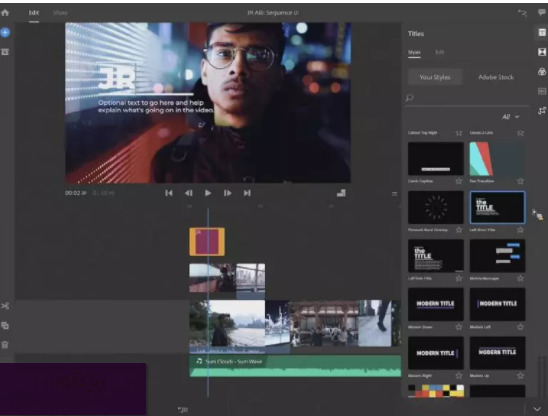
Task: Pick the Firework Burst Overlay thumbnail
Action: click(436, 207)
